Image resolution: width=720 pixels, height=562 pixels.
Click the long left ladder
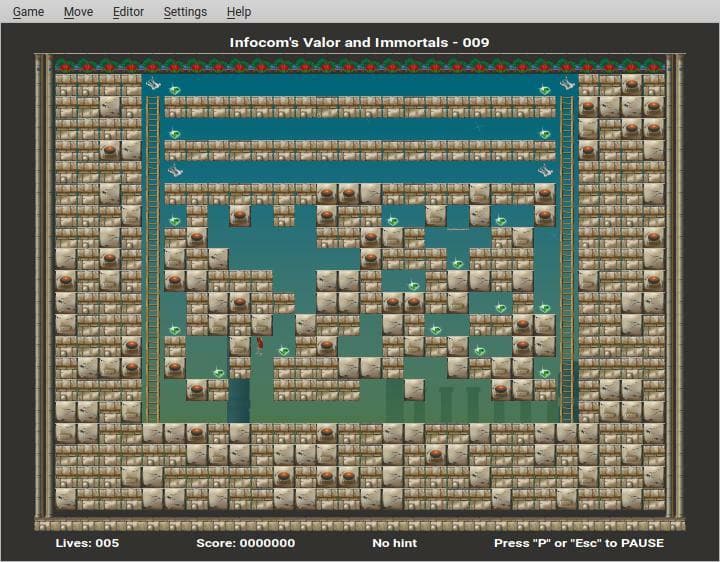pos(153,259)
